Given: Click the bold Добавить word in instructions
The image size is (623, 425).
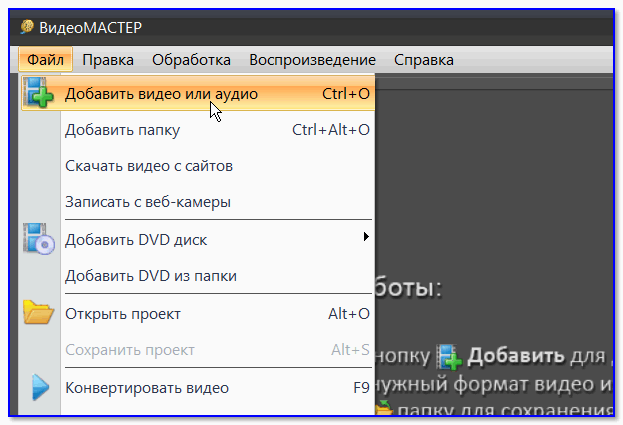Looking at the screenshot, I should pyautogui.click(x=516, y=356).
